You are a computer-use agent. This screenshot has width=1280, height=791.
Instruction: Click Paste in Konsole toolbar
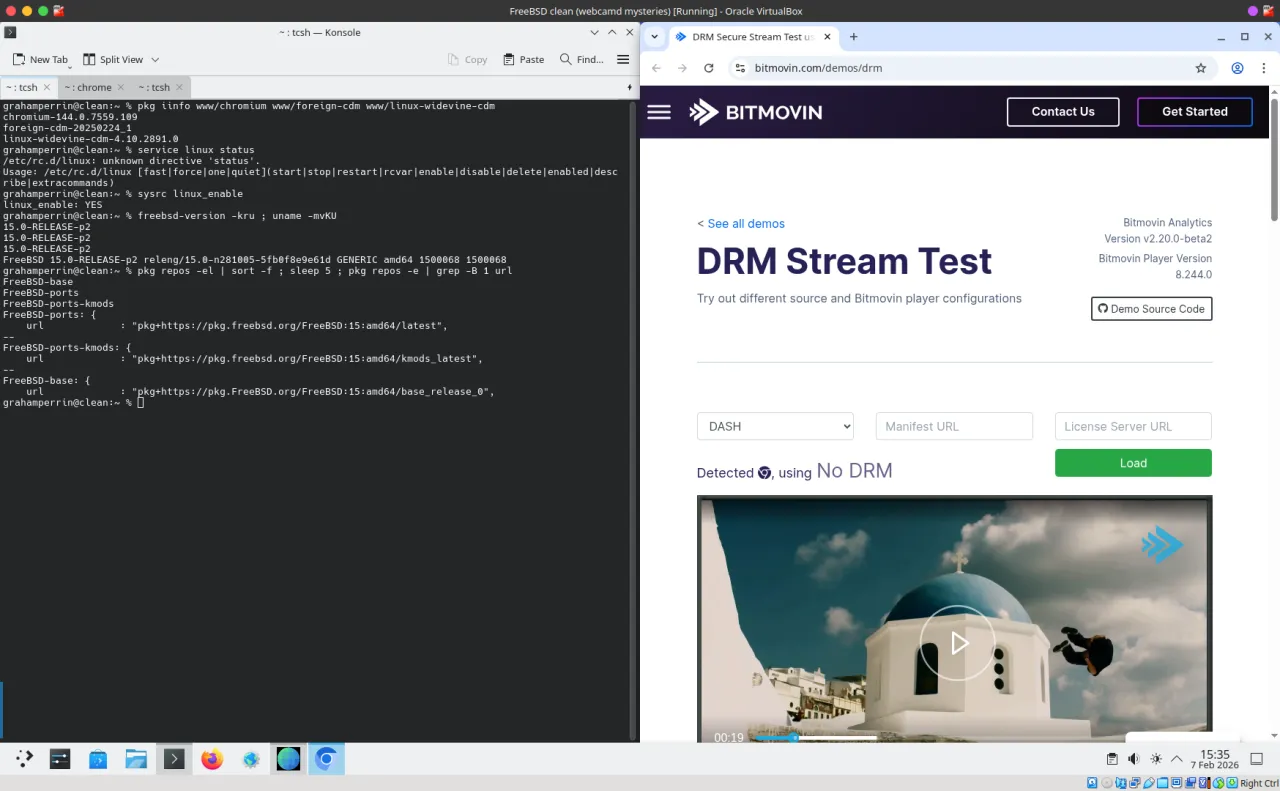pyautogui.click(x=523, y=60)
